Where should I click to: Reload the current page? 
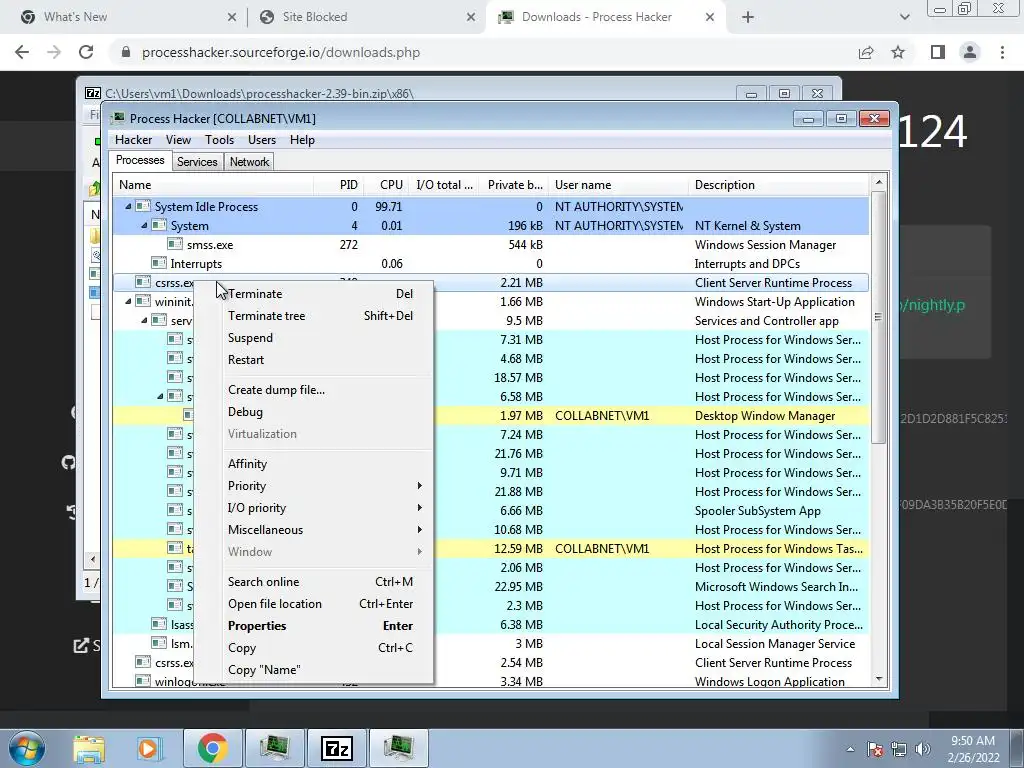86,52
